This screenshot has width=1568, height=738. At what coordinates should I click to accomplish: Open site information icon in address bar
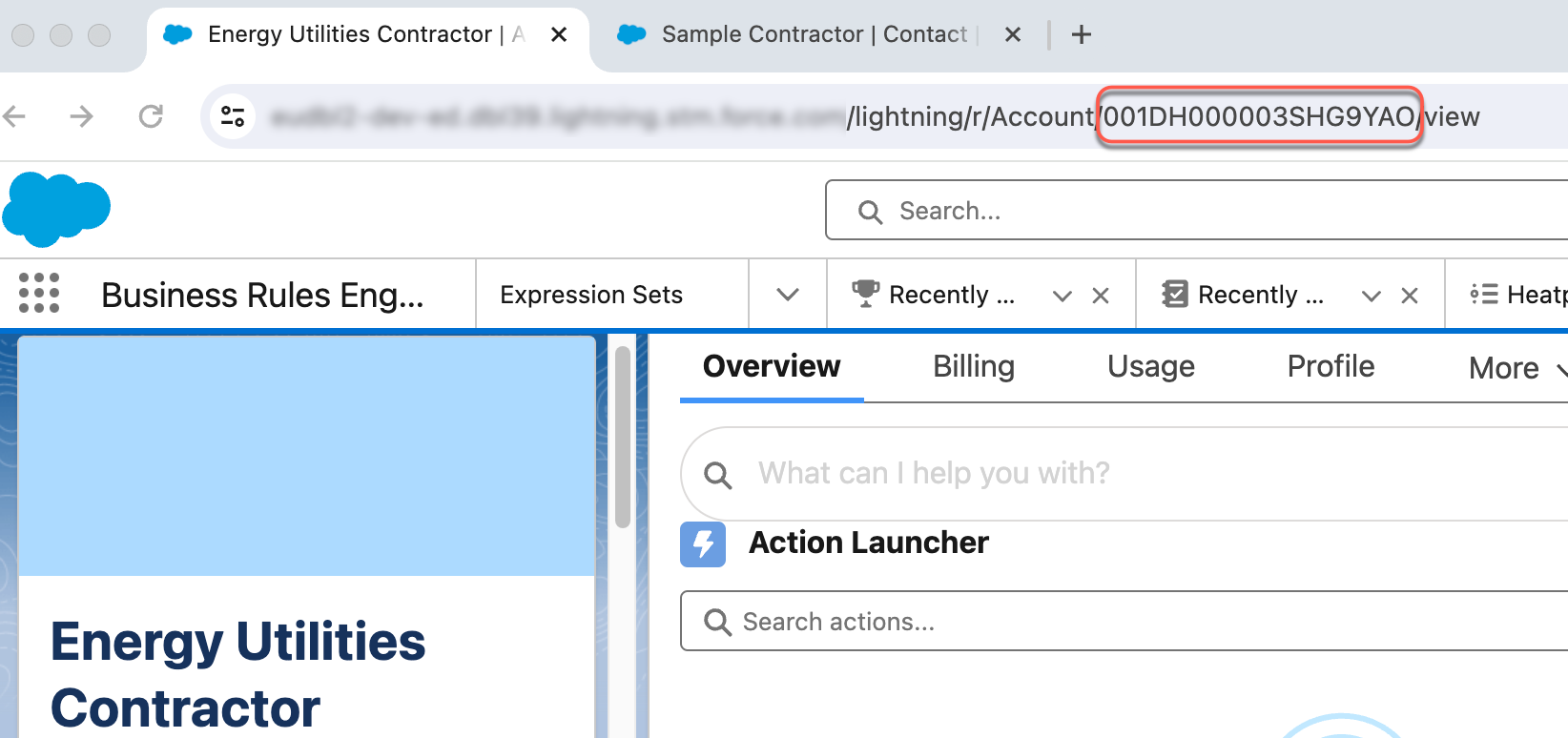point(233,116)
